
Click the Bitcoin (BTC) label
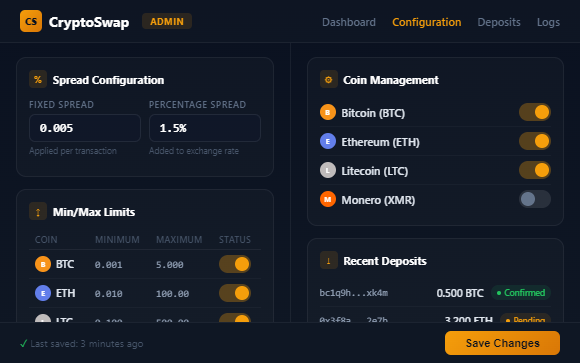click(x=373, y=113)
